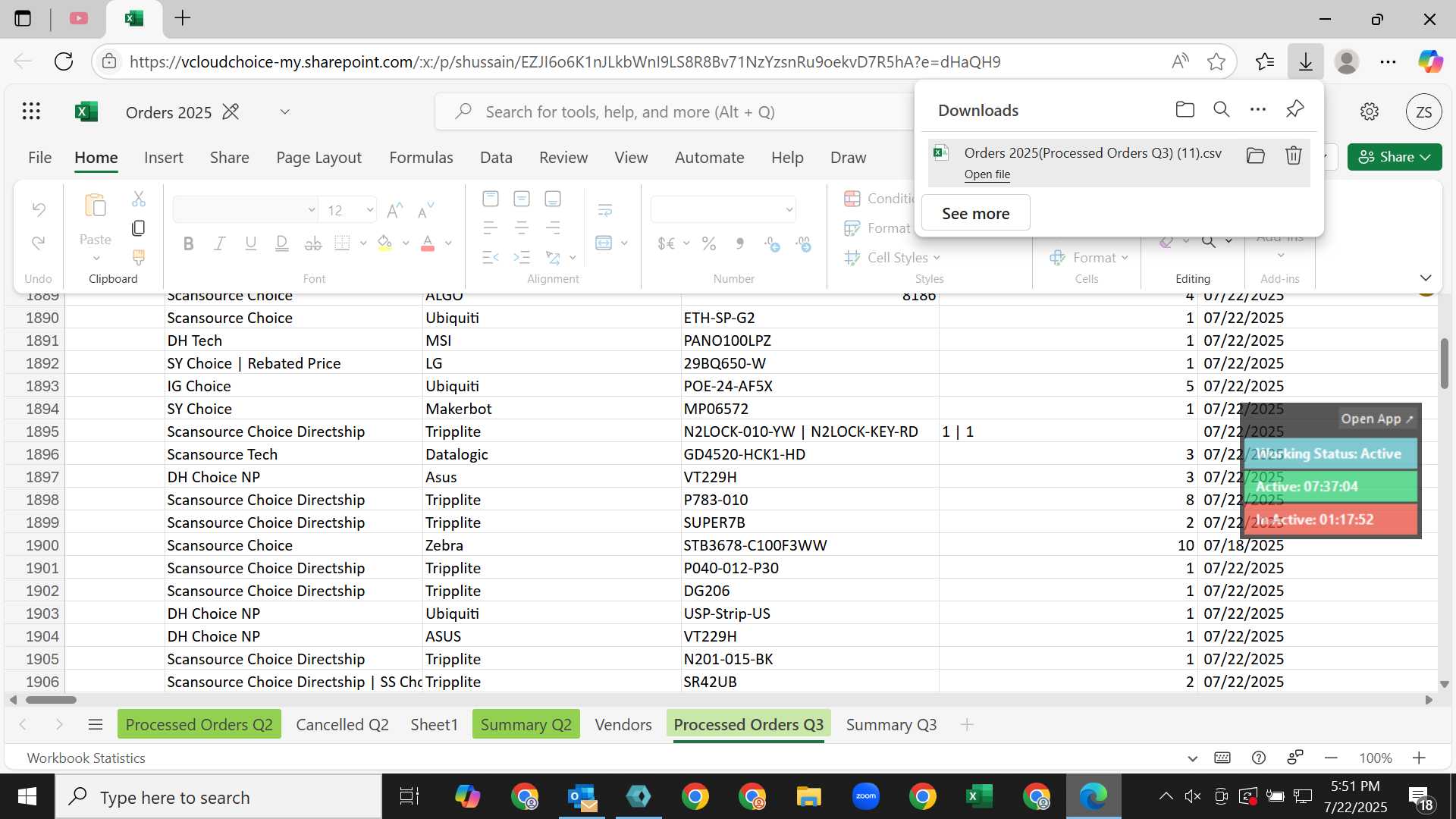Screen dimensions: 1456x819
Task: Click the horizontal scrollbar thumb
Action: pos(51,700)
